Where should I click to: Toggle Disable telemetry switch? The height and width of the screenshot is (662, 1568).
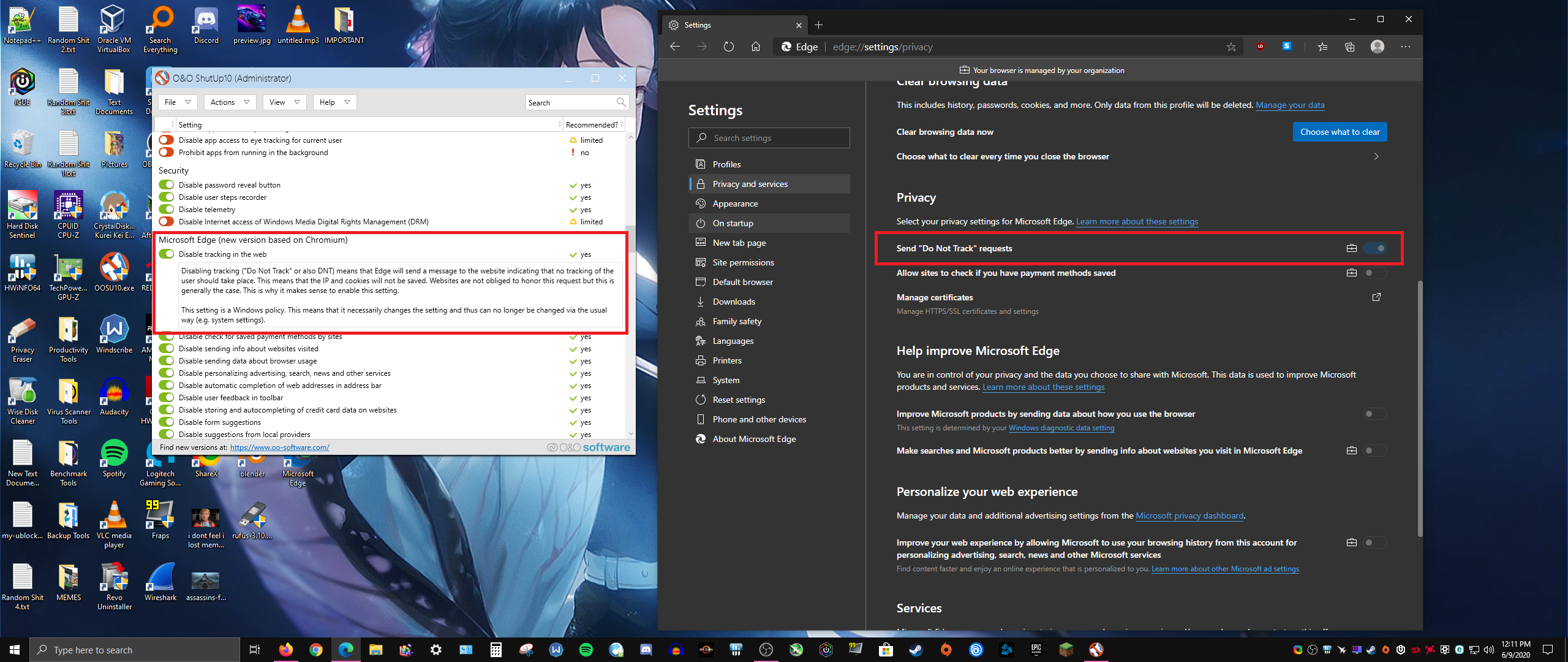tap(166, 210)
